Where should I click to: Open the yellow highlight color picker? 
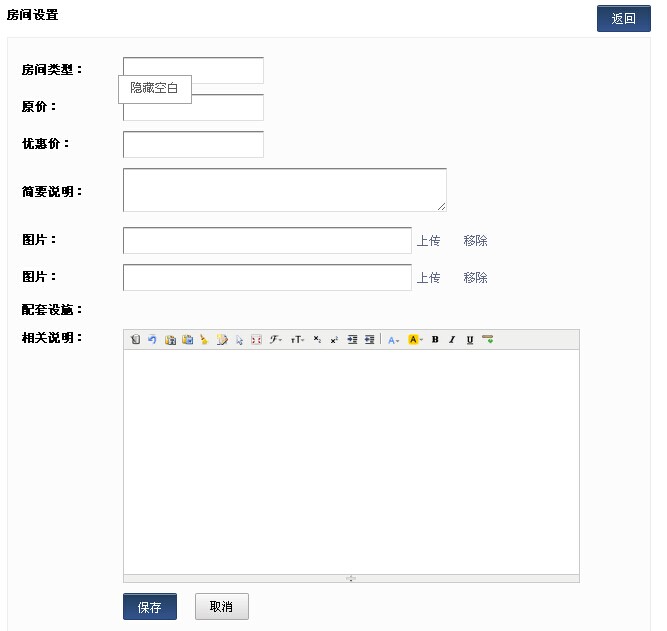point(415,340)
